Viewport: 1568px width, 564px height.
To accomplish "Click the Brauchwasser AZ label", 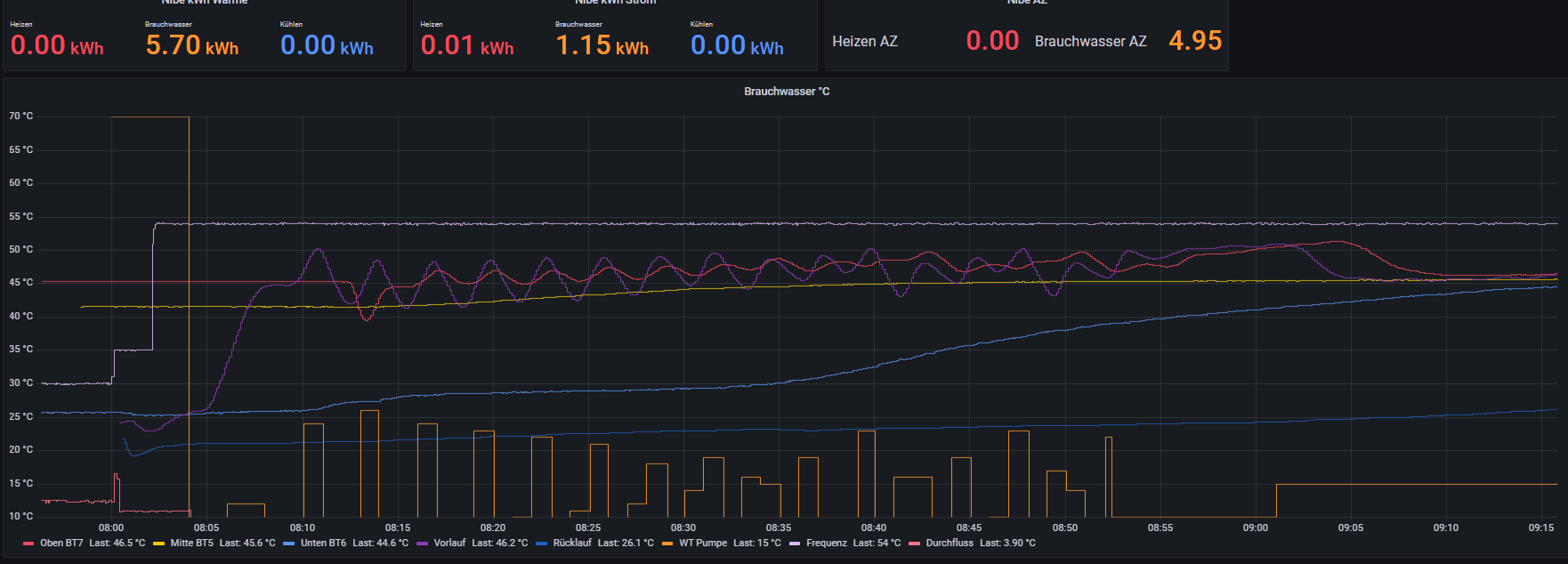I will tap(1091, 41).
